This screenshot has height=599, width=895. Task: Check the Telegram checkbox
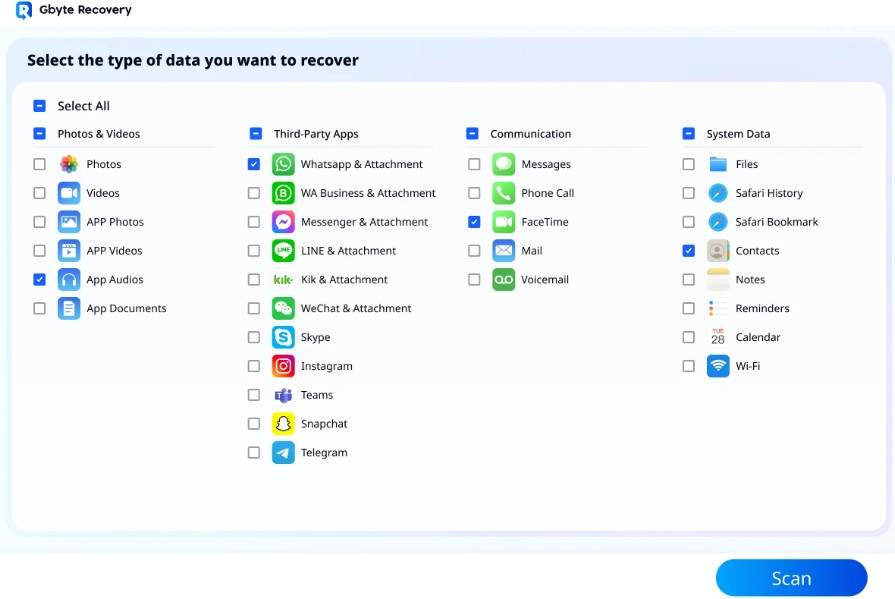click(x=254, y=452)
